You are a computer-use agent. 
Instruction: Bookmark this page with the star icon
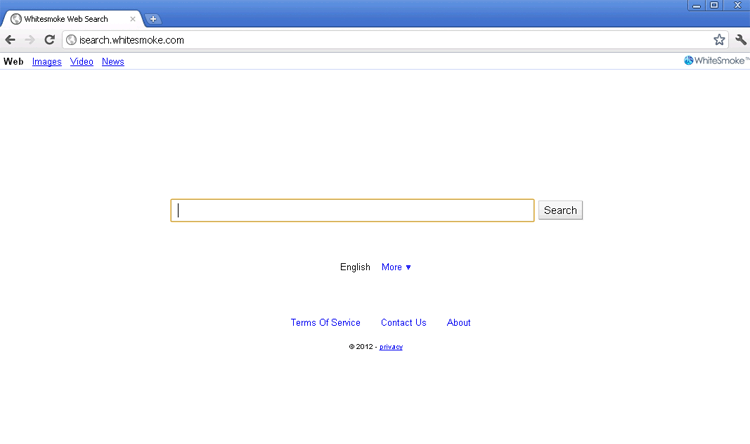(x=719, y=40)
